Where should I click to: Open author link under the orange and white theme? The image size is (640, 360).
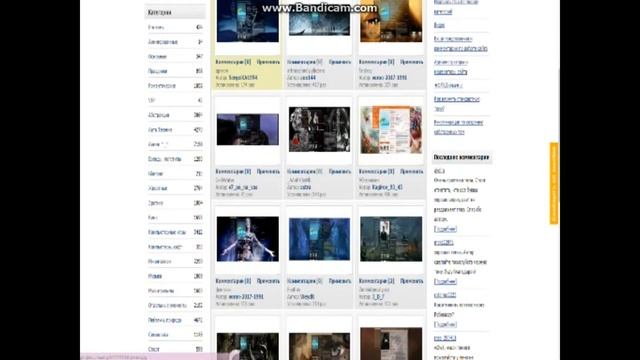pos(387,187)
